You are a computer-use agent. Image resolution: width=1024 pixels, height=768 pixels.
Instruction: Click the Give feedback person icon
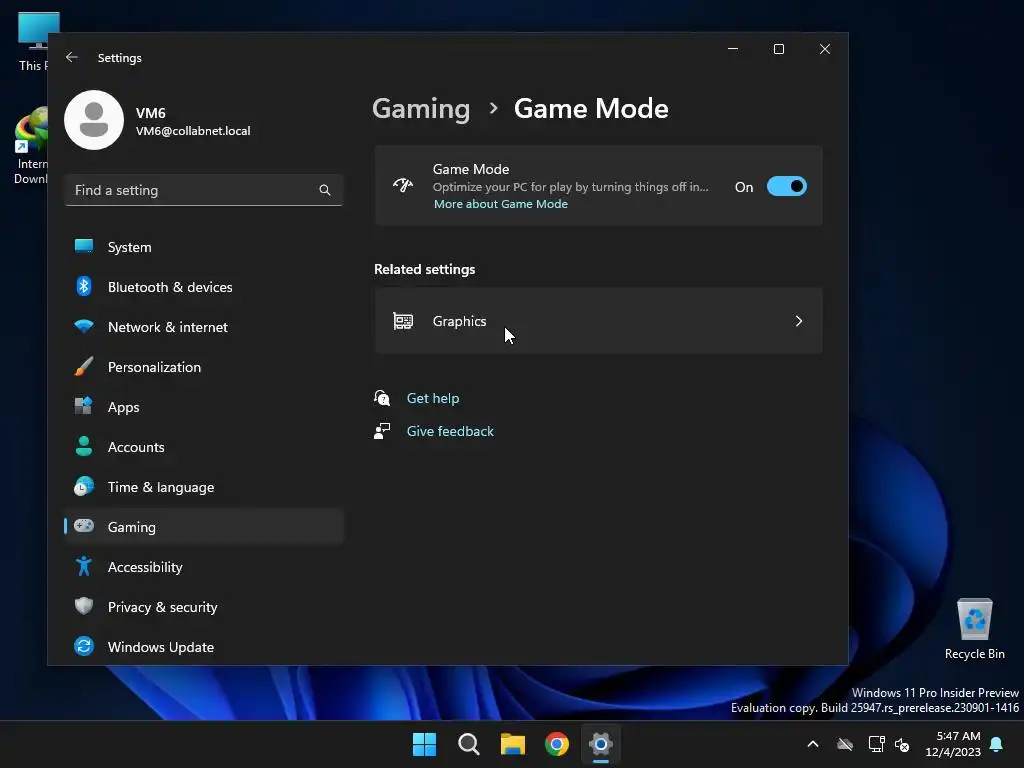pyautogui.click(x=382, y=431)
